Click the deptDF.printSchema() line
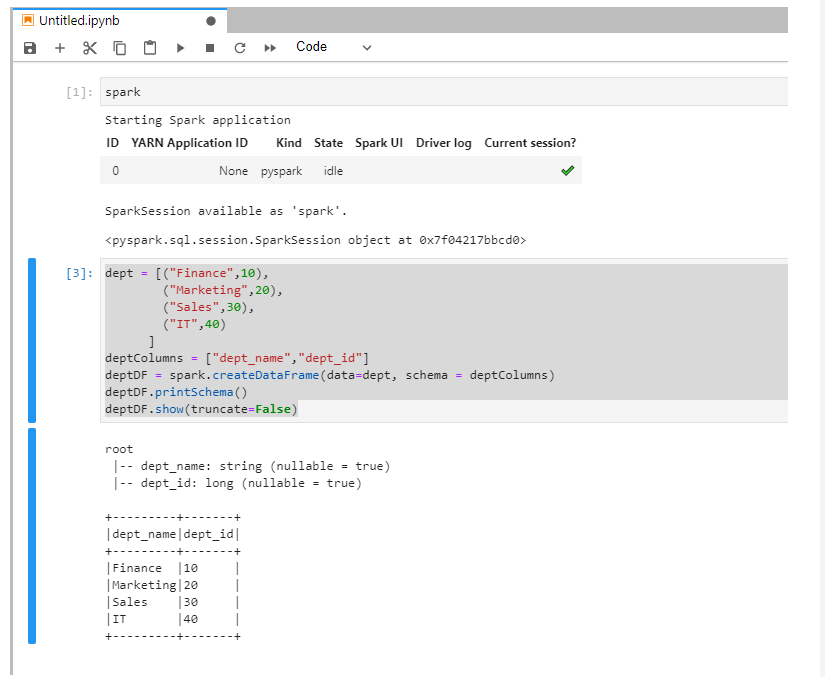Image resolution: width=825 pixels, height=677 pixels. (176, 392)
